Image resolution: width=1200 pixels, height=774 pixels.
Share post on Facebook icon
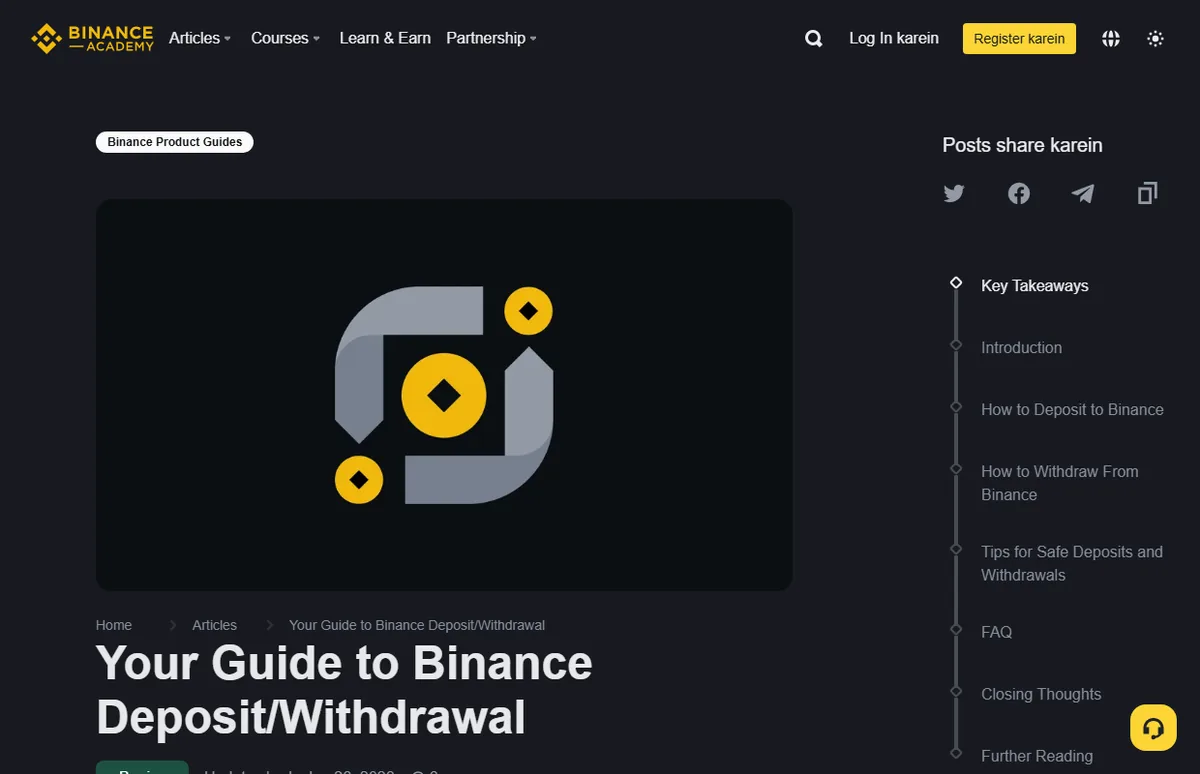pyautogui.click(x=1018, y=193)
